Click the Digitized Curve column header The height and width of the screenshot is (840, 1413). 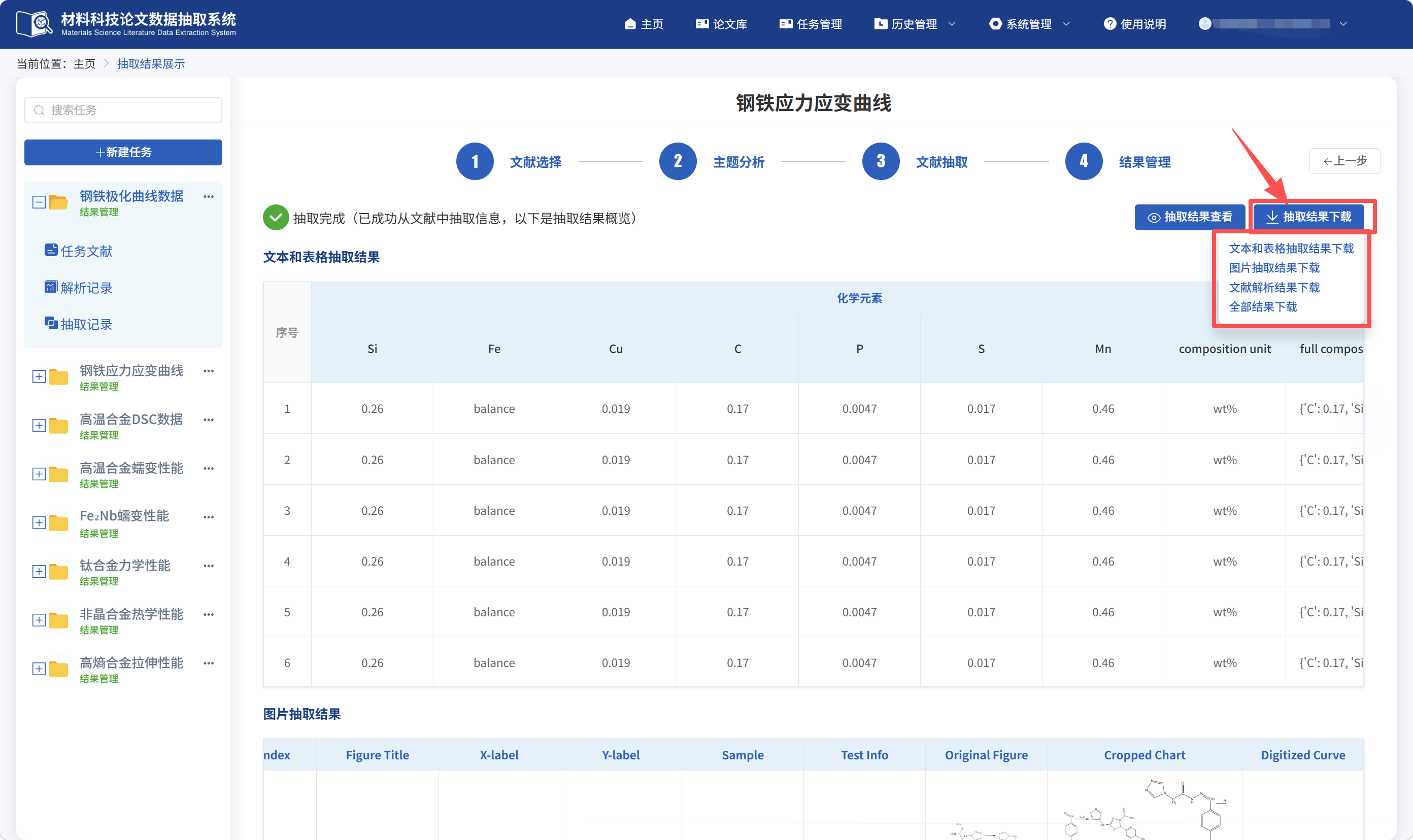tap(1302, 754)
